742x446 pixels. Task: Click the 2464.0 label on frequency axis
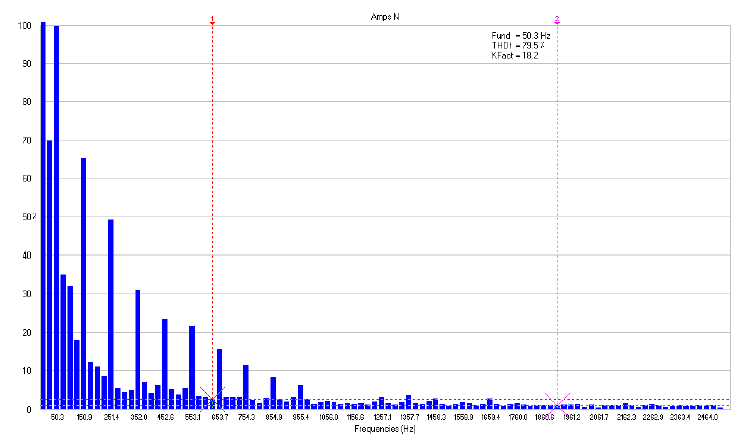click(x=706, y=416)
